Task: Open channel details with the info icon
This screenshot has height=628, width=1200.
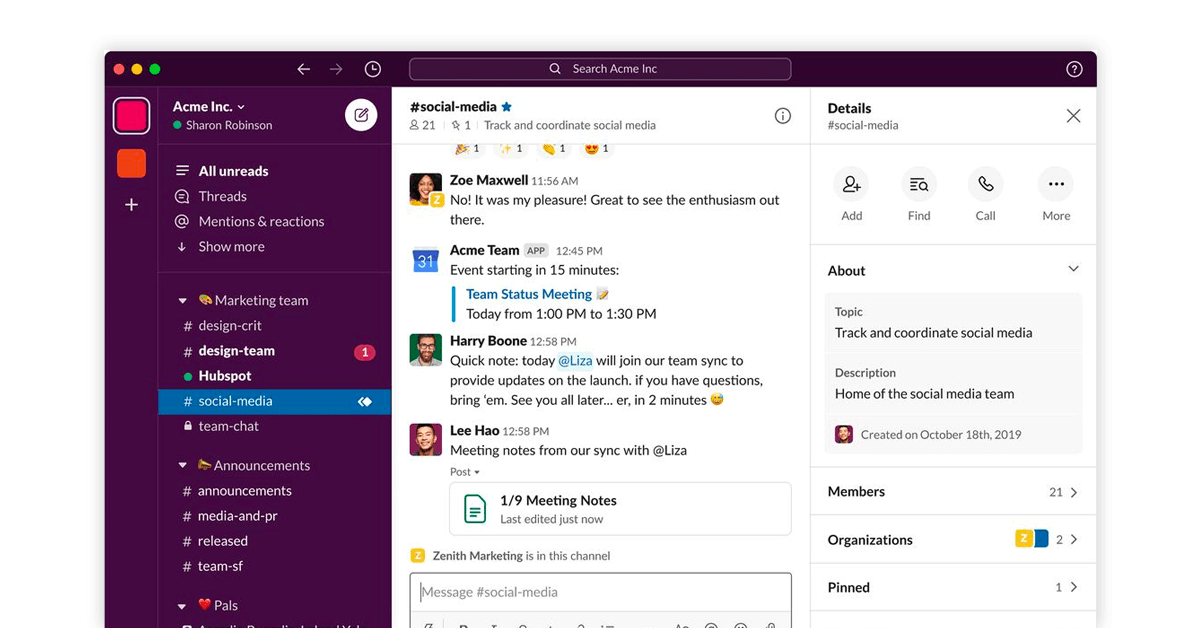Action: click(783, 116)
